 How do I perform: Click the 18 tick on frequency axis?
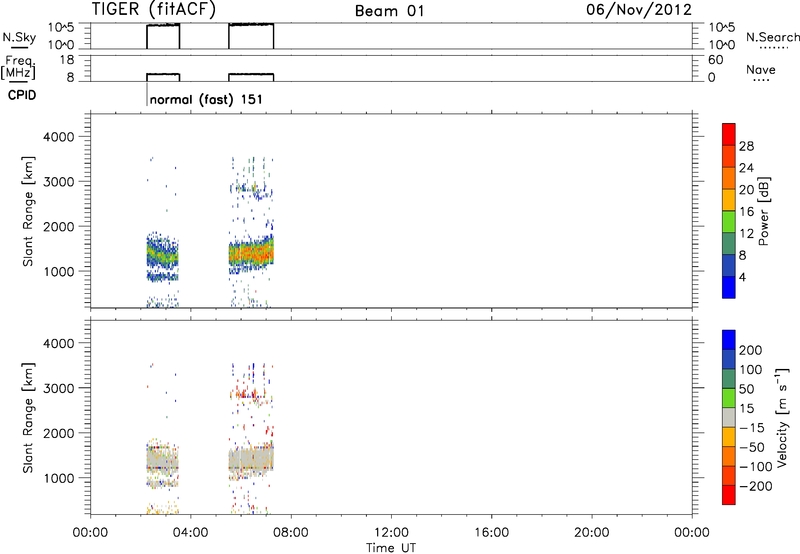click(67, 60)
